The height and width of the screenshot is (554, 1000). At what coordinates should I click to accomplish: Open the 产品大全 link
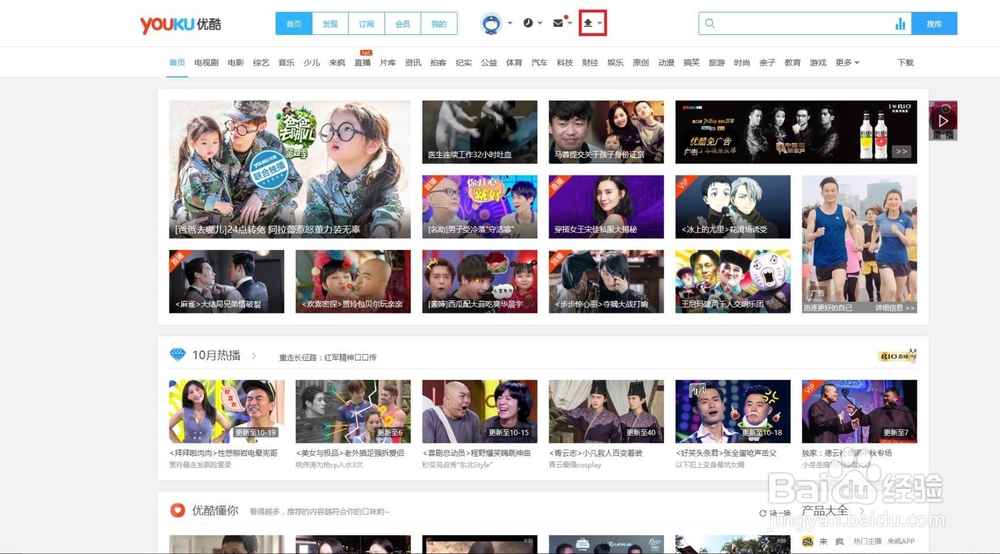[x=825, y=511]
